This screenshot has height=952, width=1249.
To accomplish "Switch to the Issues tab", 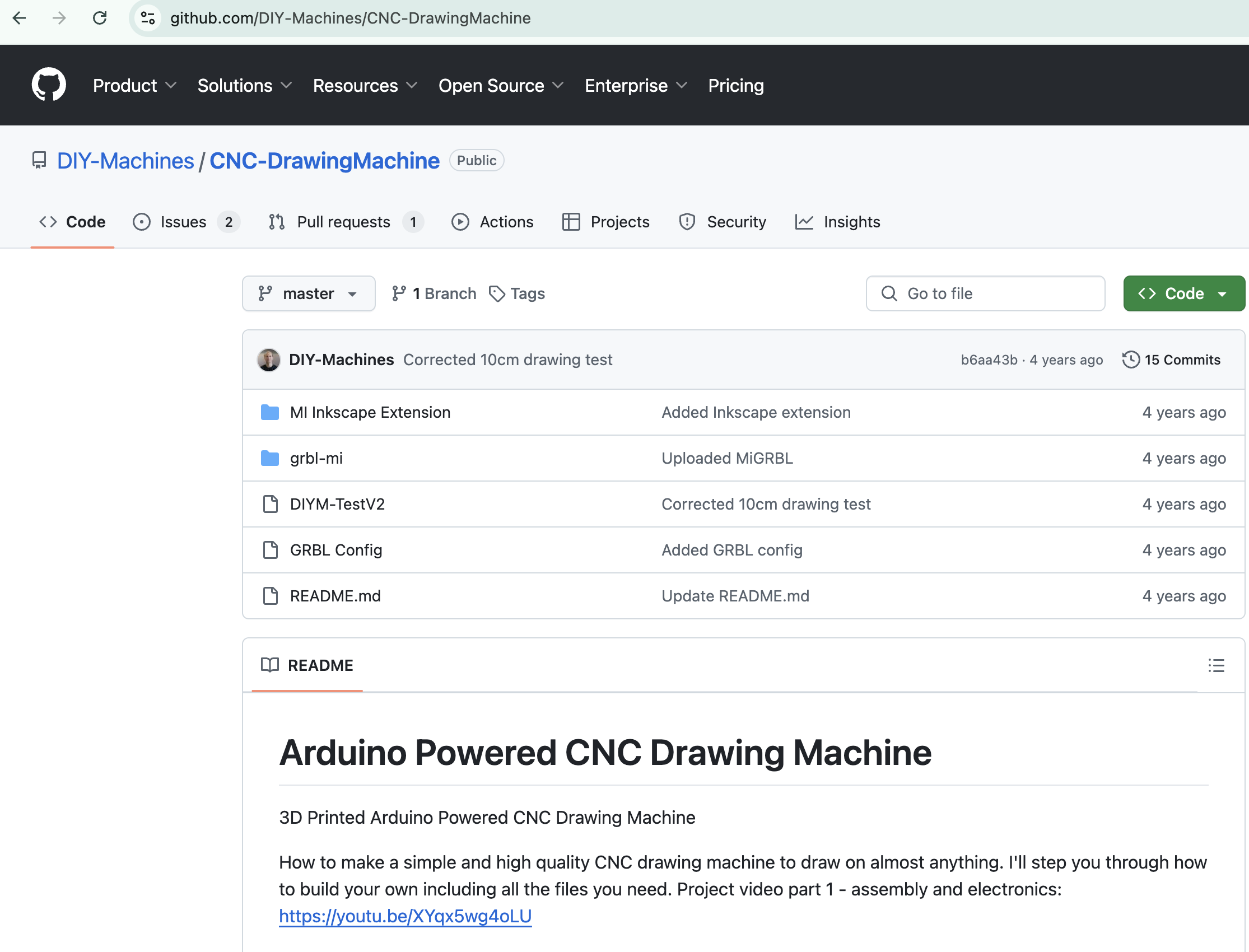I will (x=183, y=222).
